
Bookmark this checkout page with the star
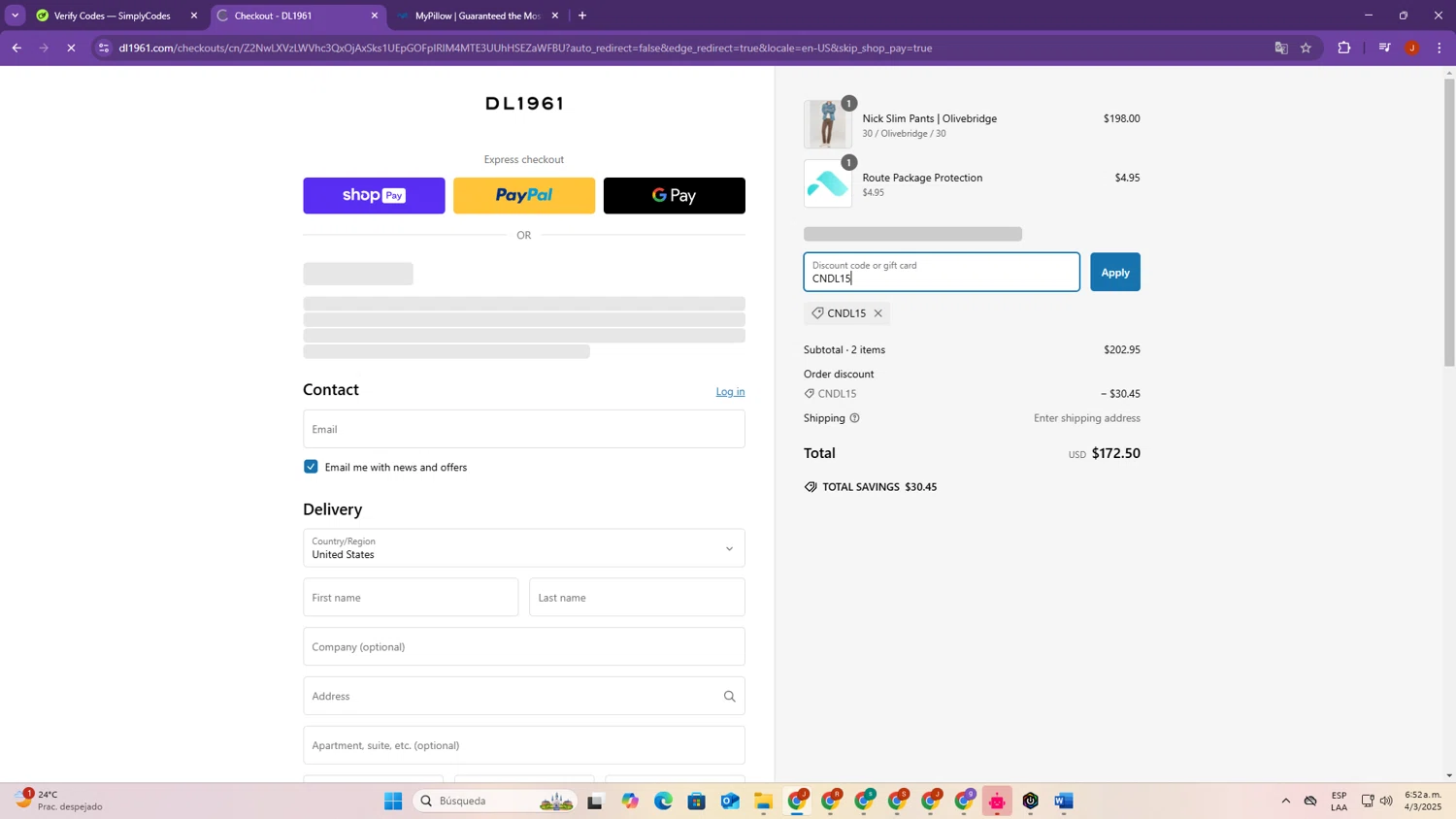pos(1306,48)
